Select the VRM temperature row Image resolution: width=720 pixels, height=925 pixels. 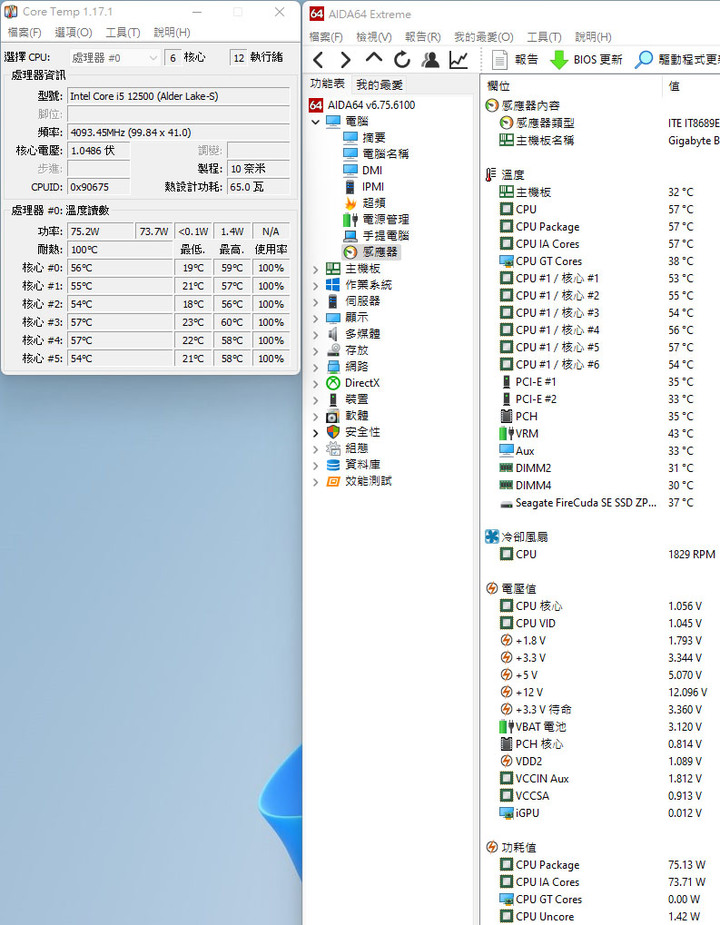tap(601, 434)
